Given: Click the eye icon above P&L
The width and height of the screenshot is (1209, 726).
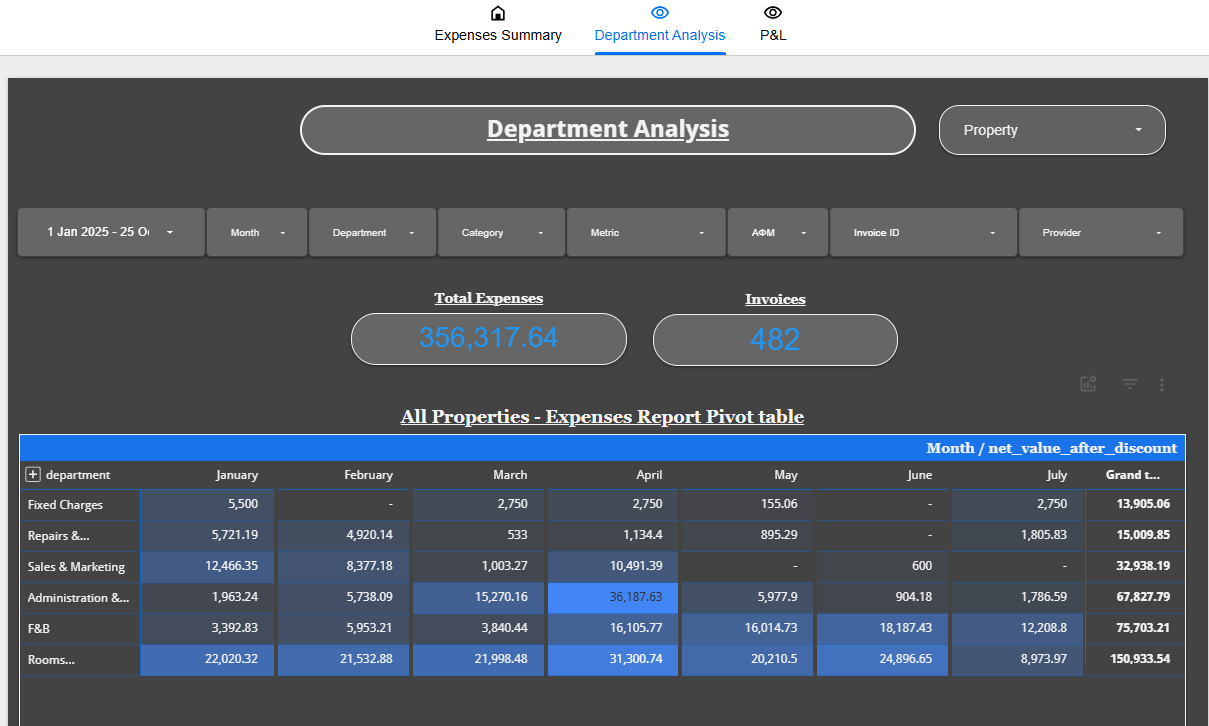Looking at the screenshot, I should [x=773, y=13].
